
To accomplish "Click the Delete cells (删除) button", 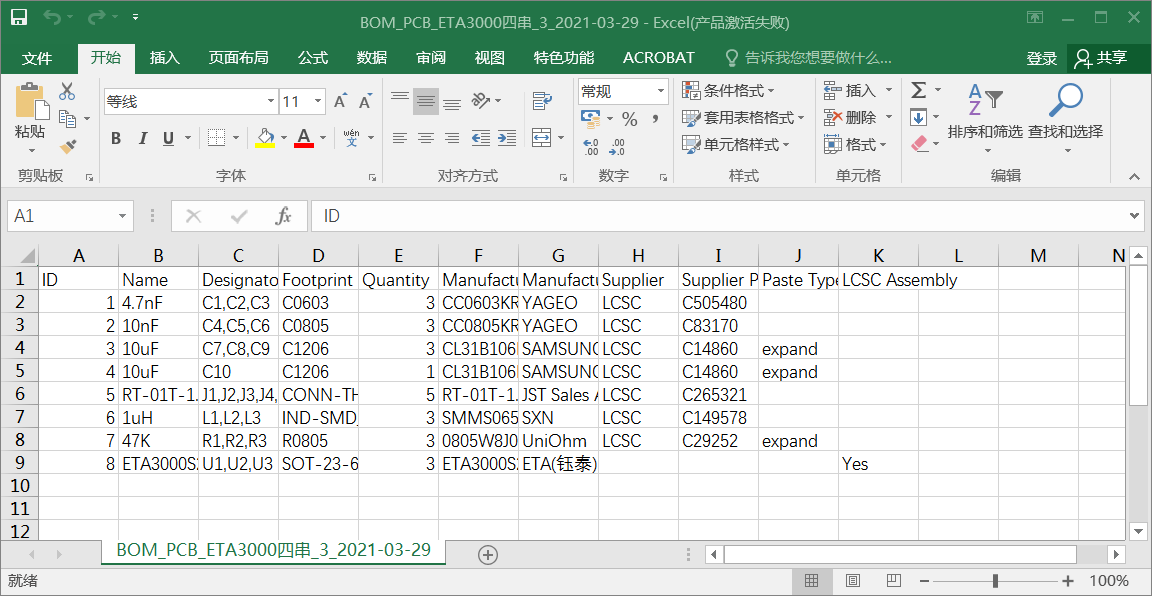I will tap(858, 117).
